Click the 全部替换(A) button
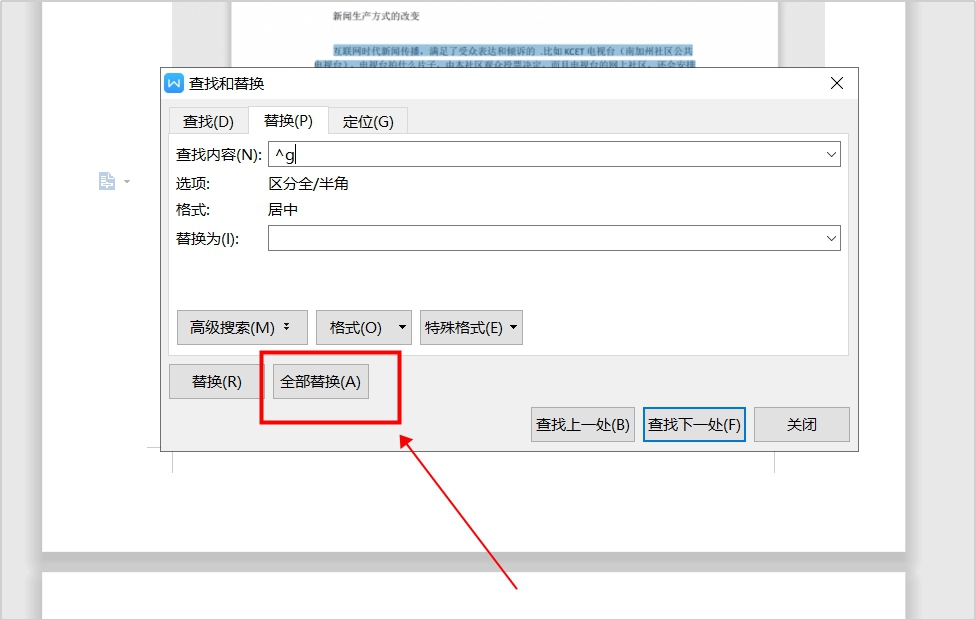 (321, 382)
